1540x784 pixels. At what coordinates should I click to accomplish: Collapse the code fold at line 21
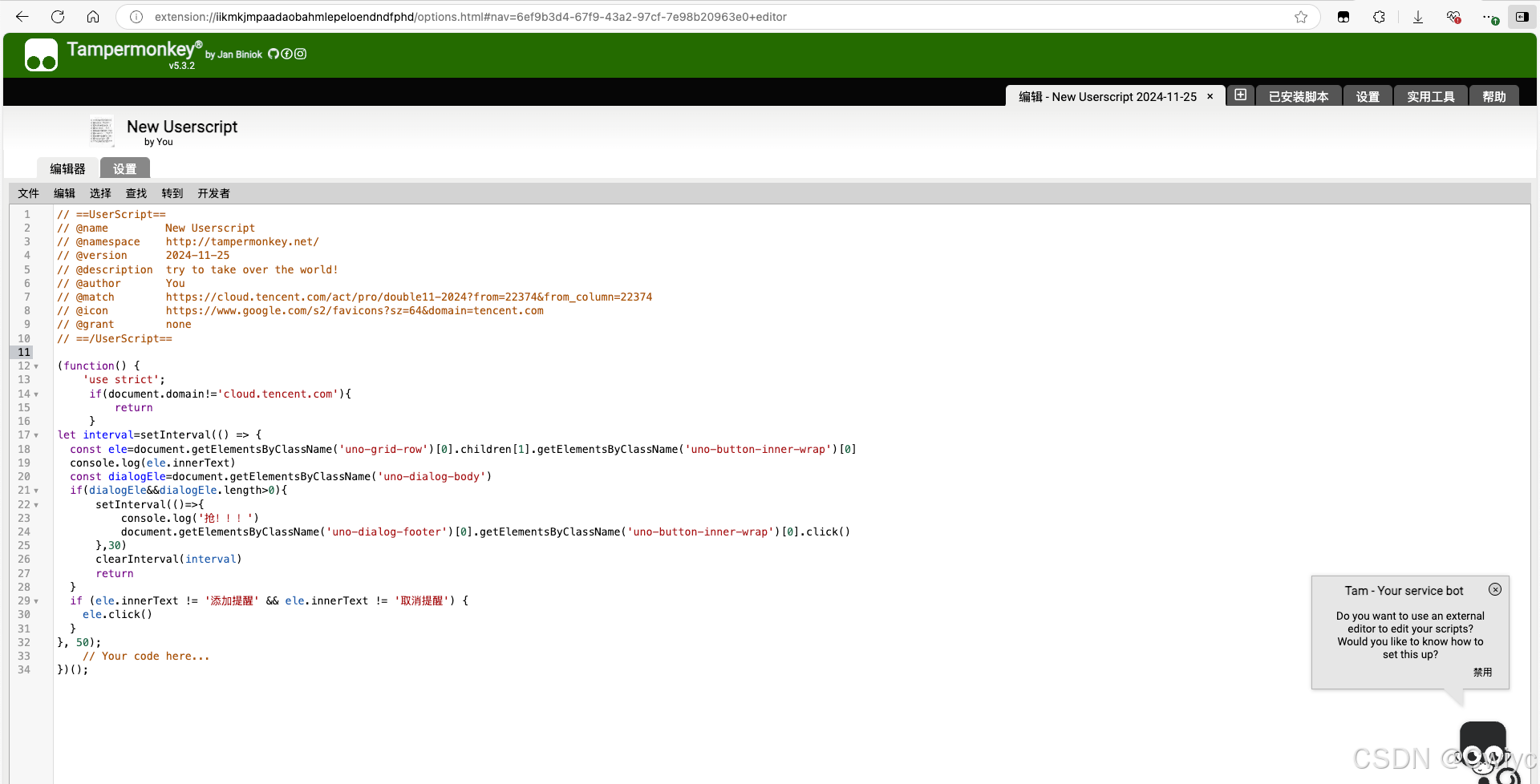coord(36,491)
